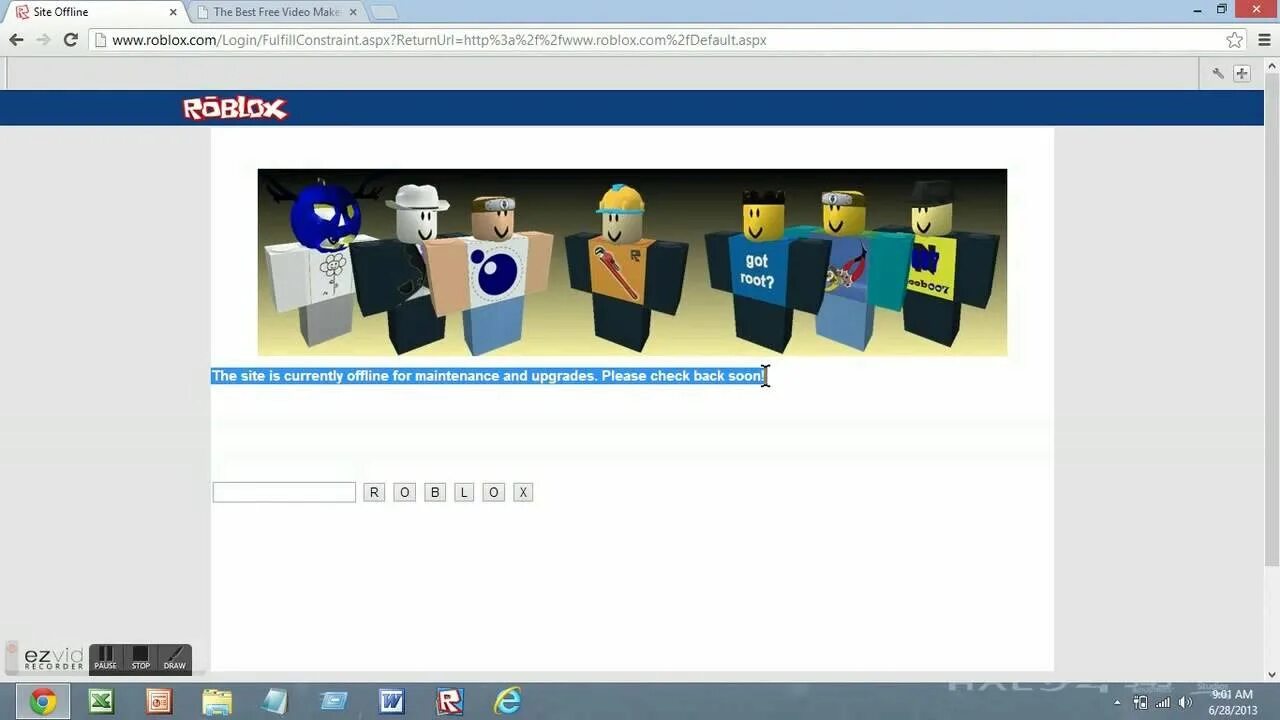Click the wrench icon in bookmarks bar
This screenshot has width=1280, height=720.
1217,73
